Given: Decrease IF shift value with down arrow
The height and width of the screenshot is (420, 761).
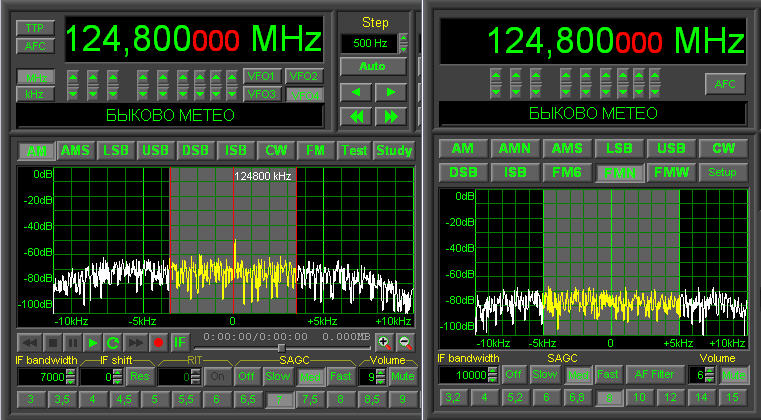Looking at the screenshot, I should pos(117,381).
